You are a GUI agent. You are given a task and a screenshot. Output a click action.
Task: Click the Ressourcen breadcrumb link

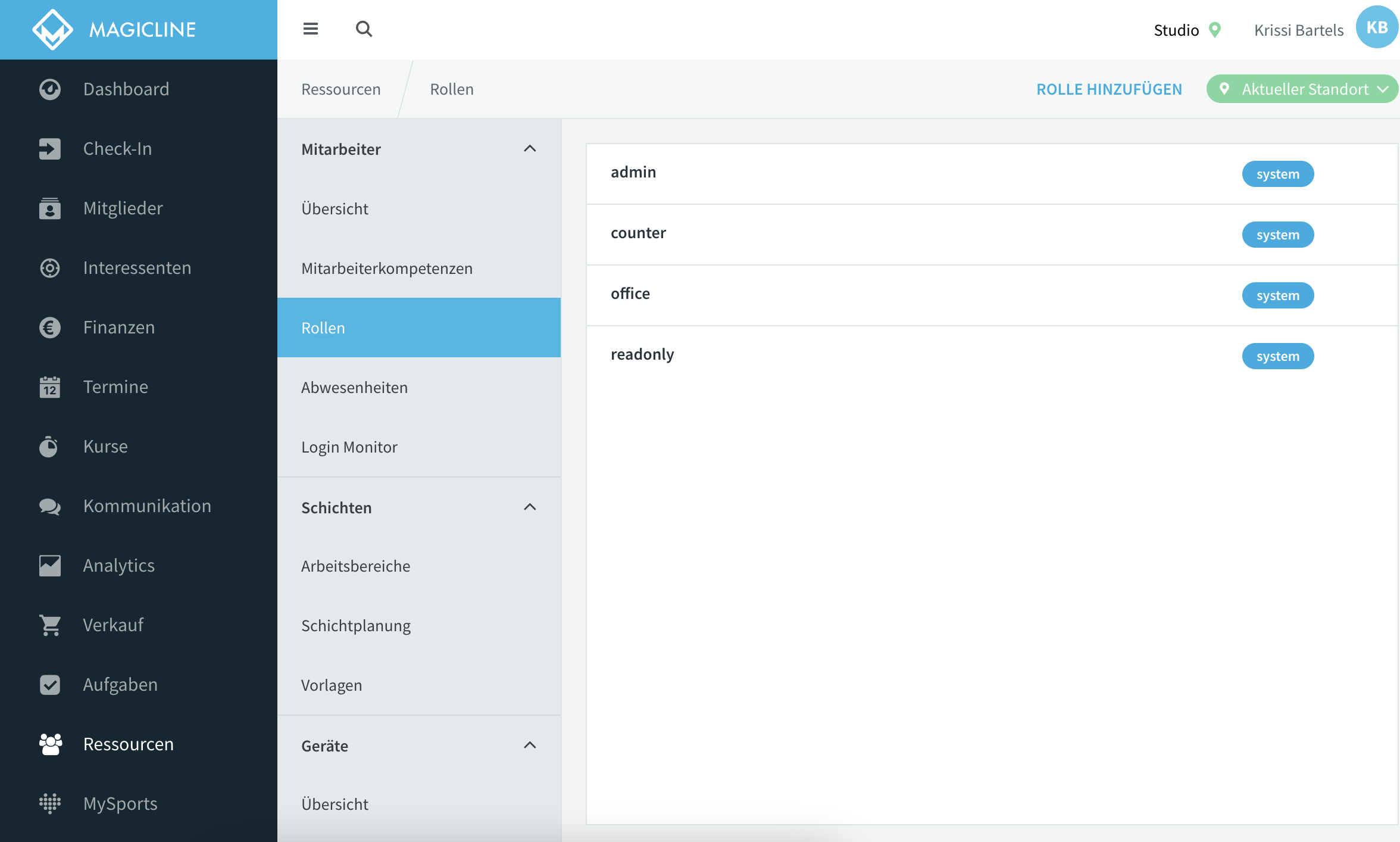(341, 89)
